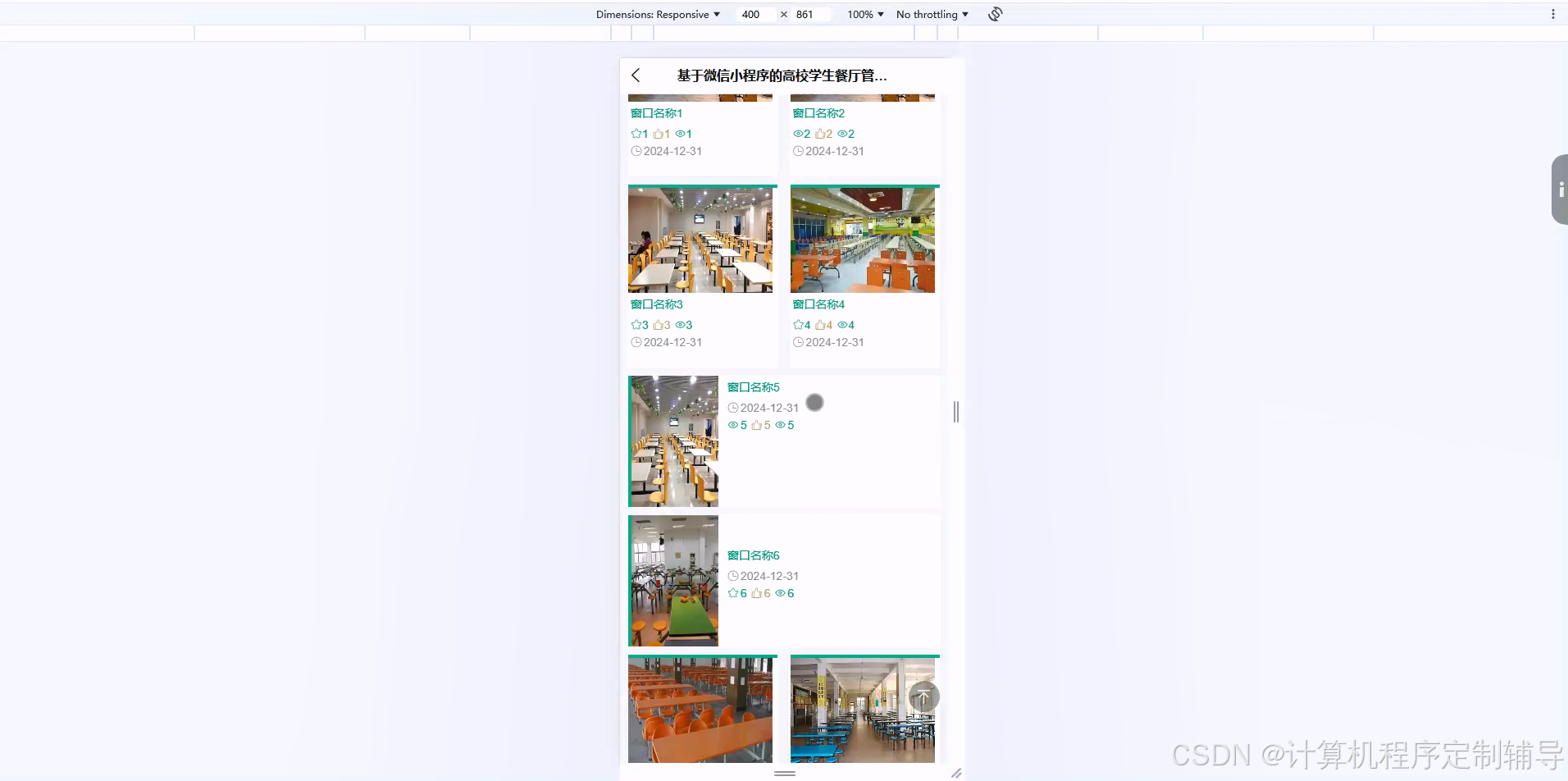Open the 100% zoom level dropdown

click(x=864, y=14)
